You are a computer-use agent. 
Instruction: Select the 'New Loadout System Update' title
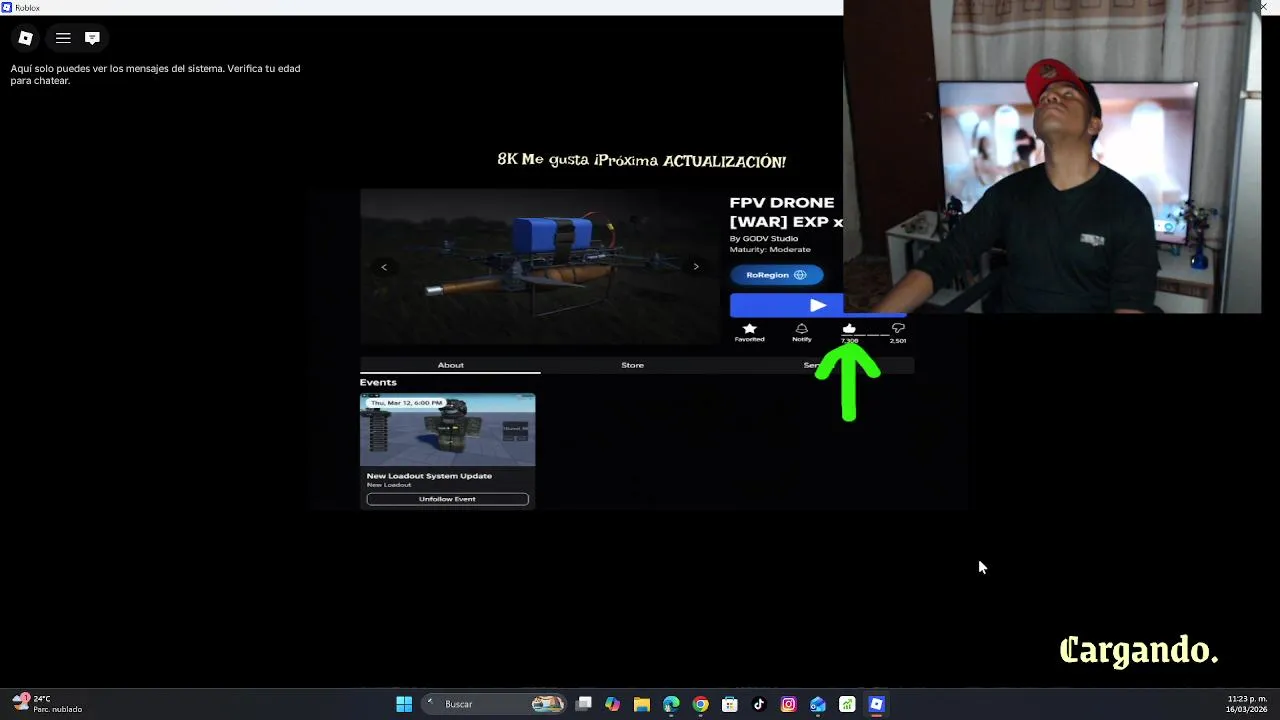tap(429, 476)
